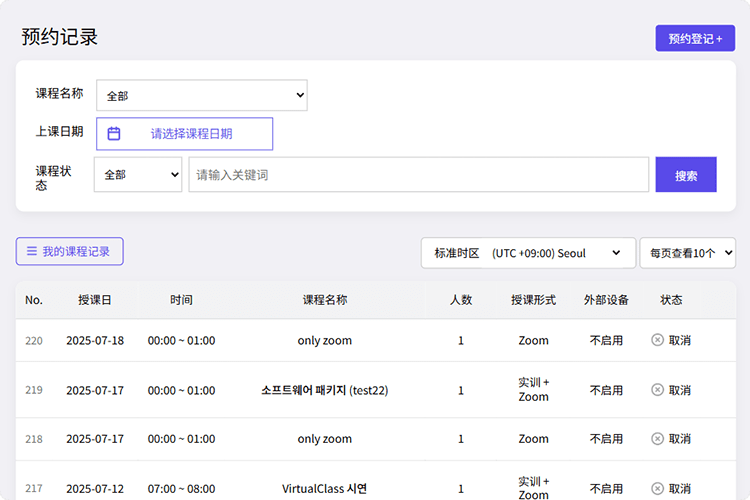Click 实训 + Zoom format in row 219
The height and width of the screenshot is (500, 750).
(x=533, y=389)
